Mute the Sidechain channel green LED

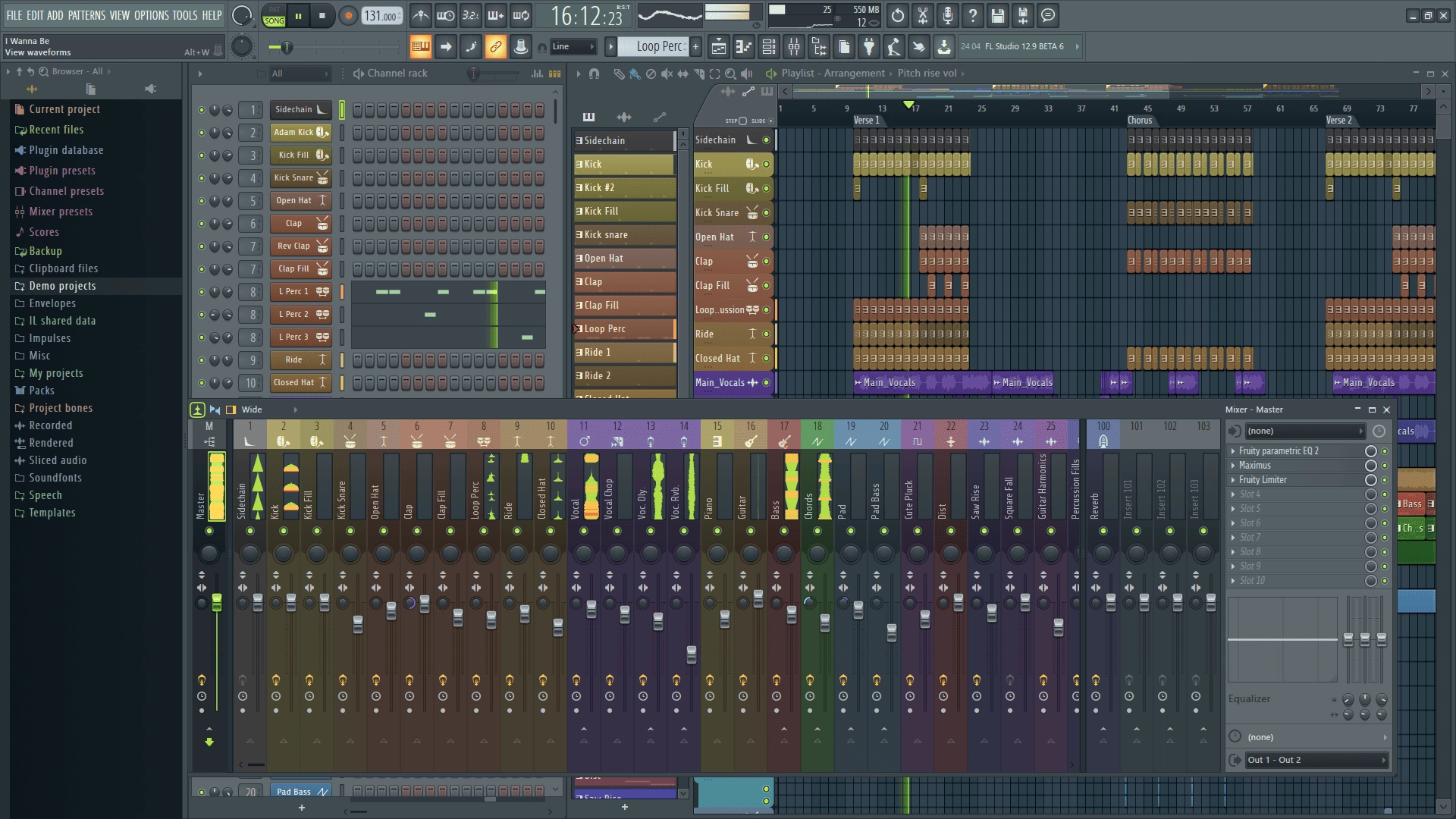pos(201,110)
